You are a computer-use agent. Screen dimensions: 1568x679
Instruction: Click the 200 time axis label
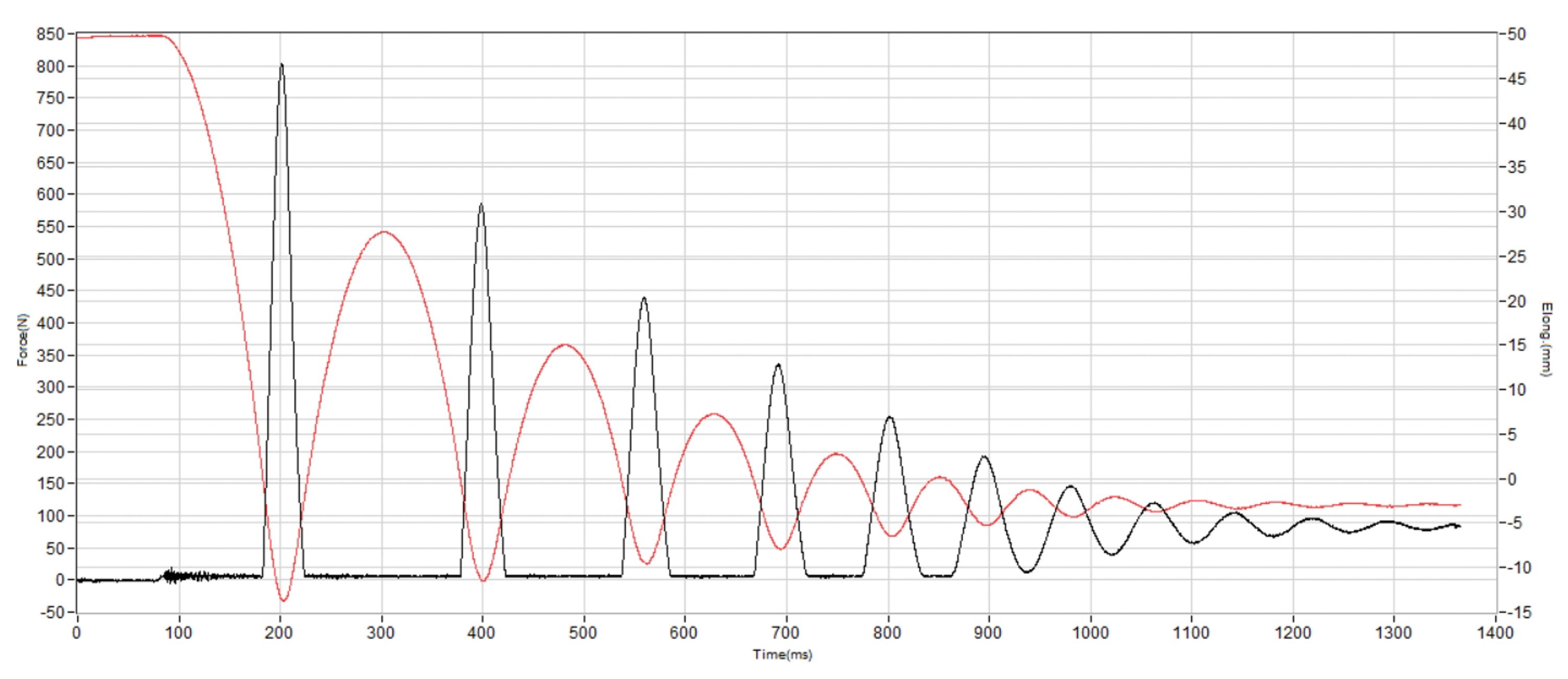click(279, 632)
